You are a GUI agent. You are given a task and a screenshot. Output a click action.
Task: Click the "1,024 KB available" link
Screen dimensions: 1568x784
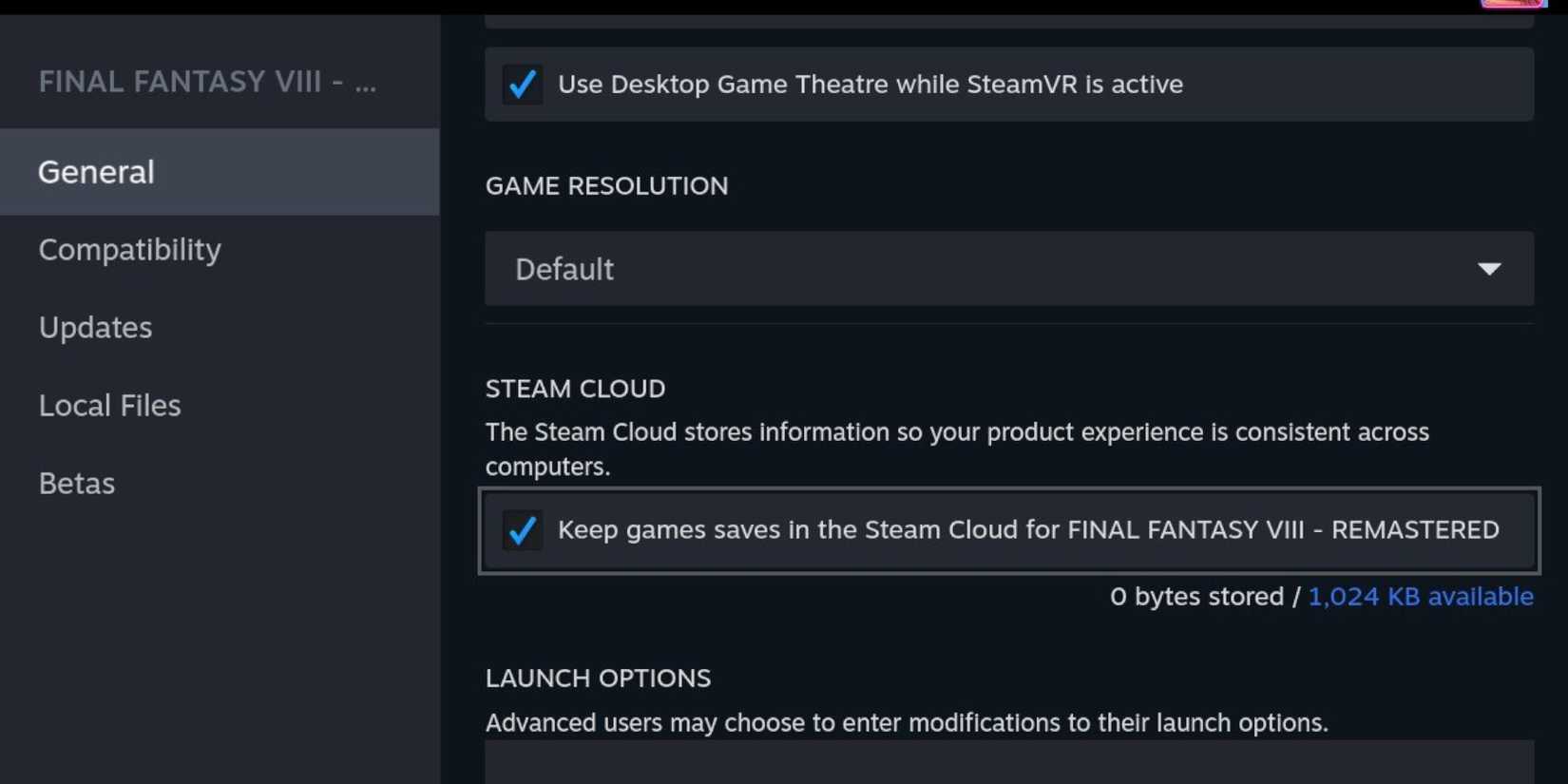(1420, 597)
